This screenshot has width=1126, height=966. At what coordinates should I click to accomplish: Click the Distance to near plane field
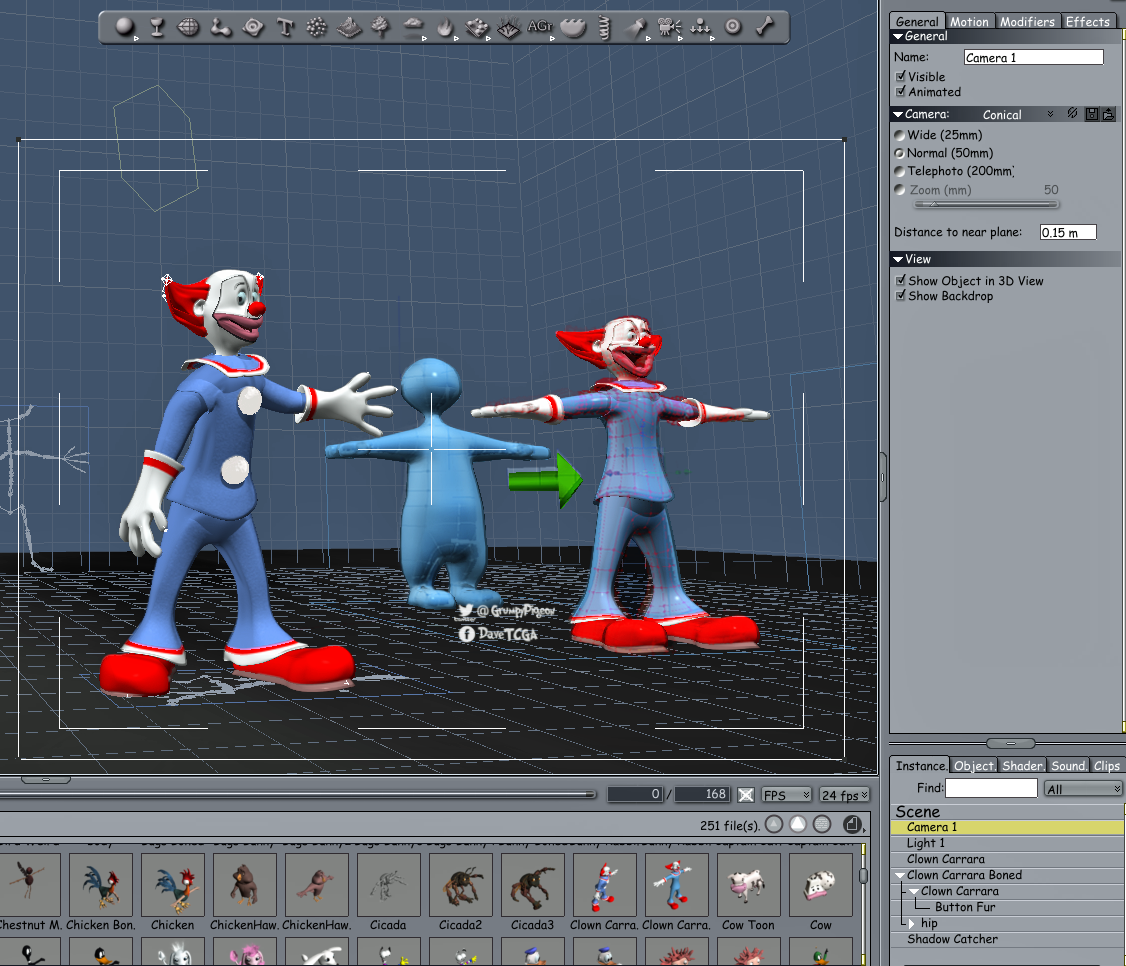click(x=1068, y=232)
